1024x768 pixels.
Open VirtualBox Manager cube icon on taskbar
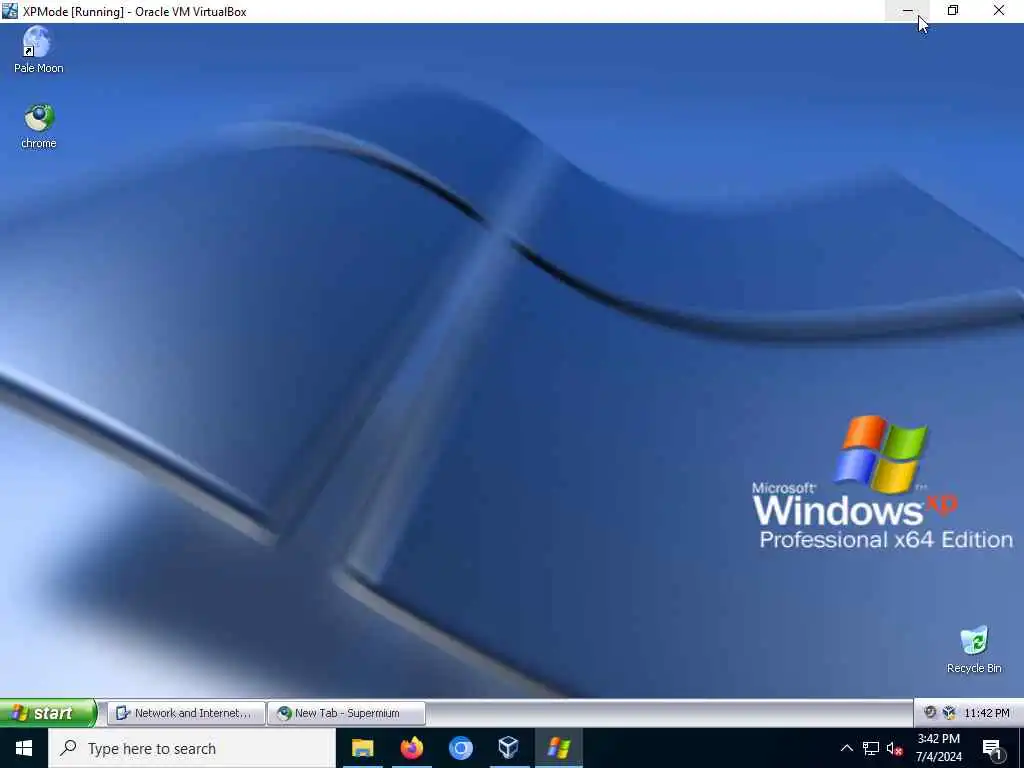509,748
